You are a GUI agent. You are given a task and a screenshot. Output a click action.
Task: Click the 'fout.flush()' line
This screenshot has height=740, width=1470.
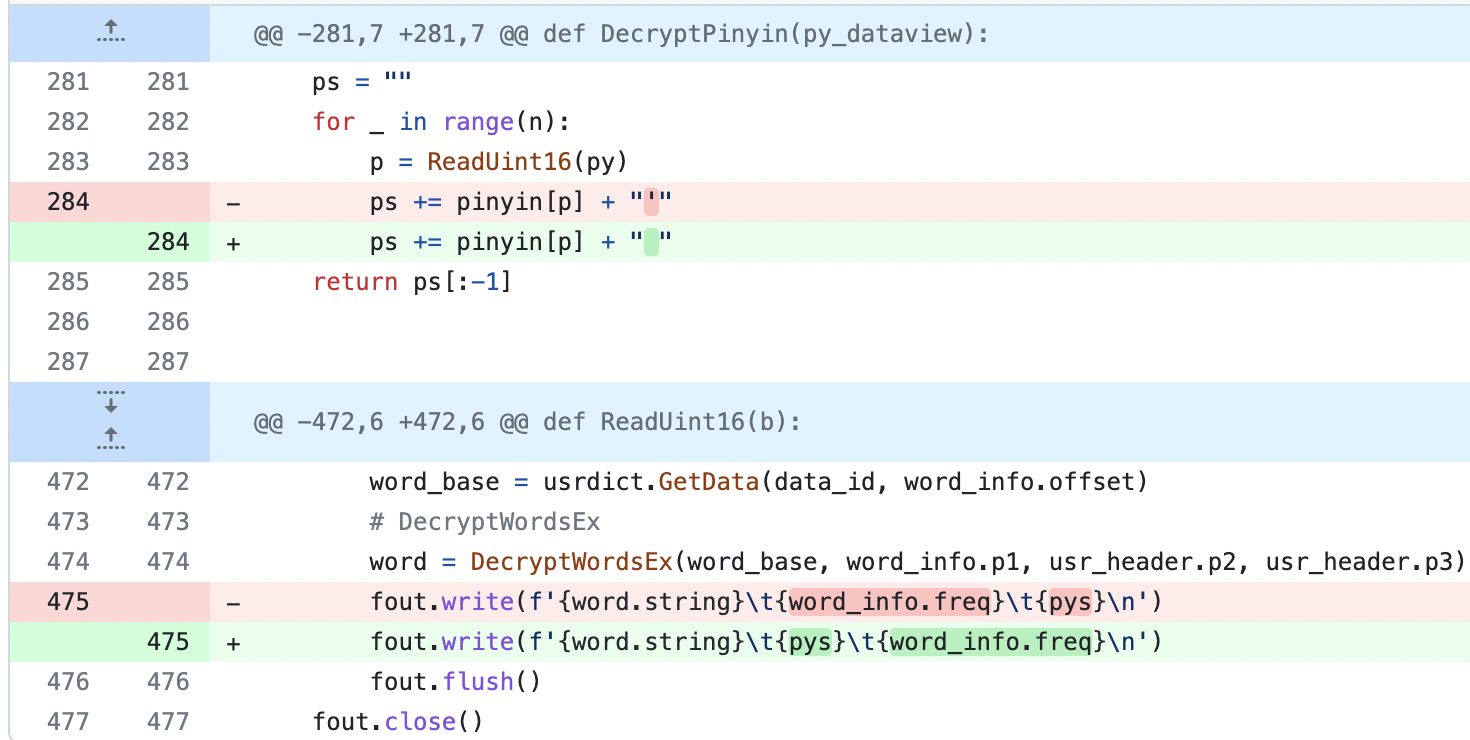(x=455, y=682)
